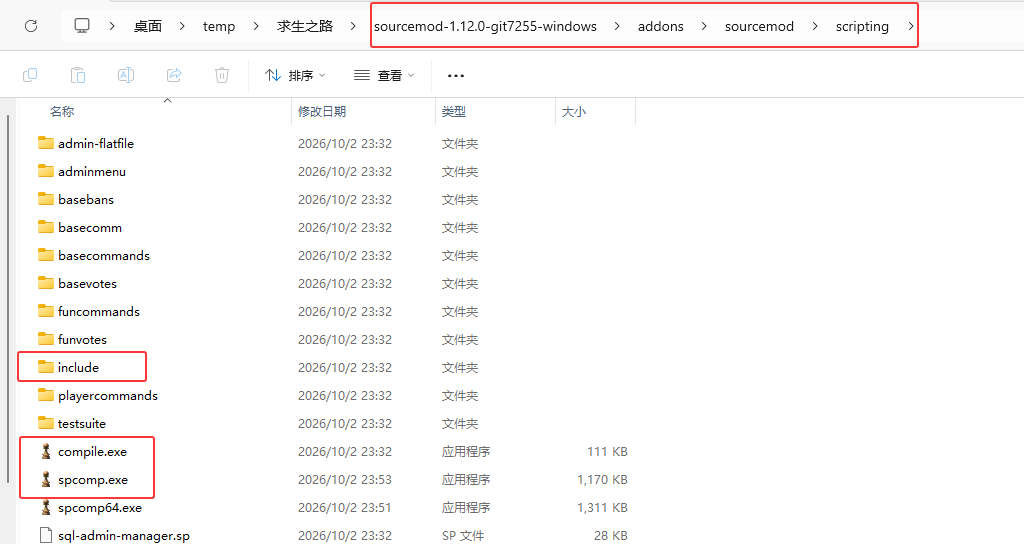This screenshot has width=1024, height=544.
Task: Expand chevron after 求生之路 breadcrumb
Action: click(x=353, y=26)
